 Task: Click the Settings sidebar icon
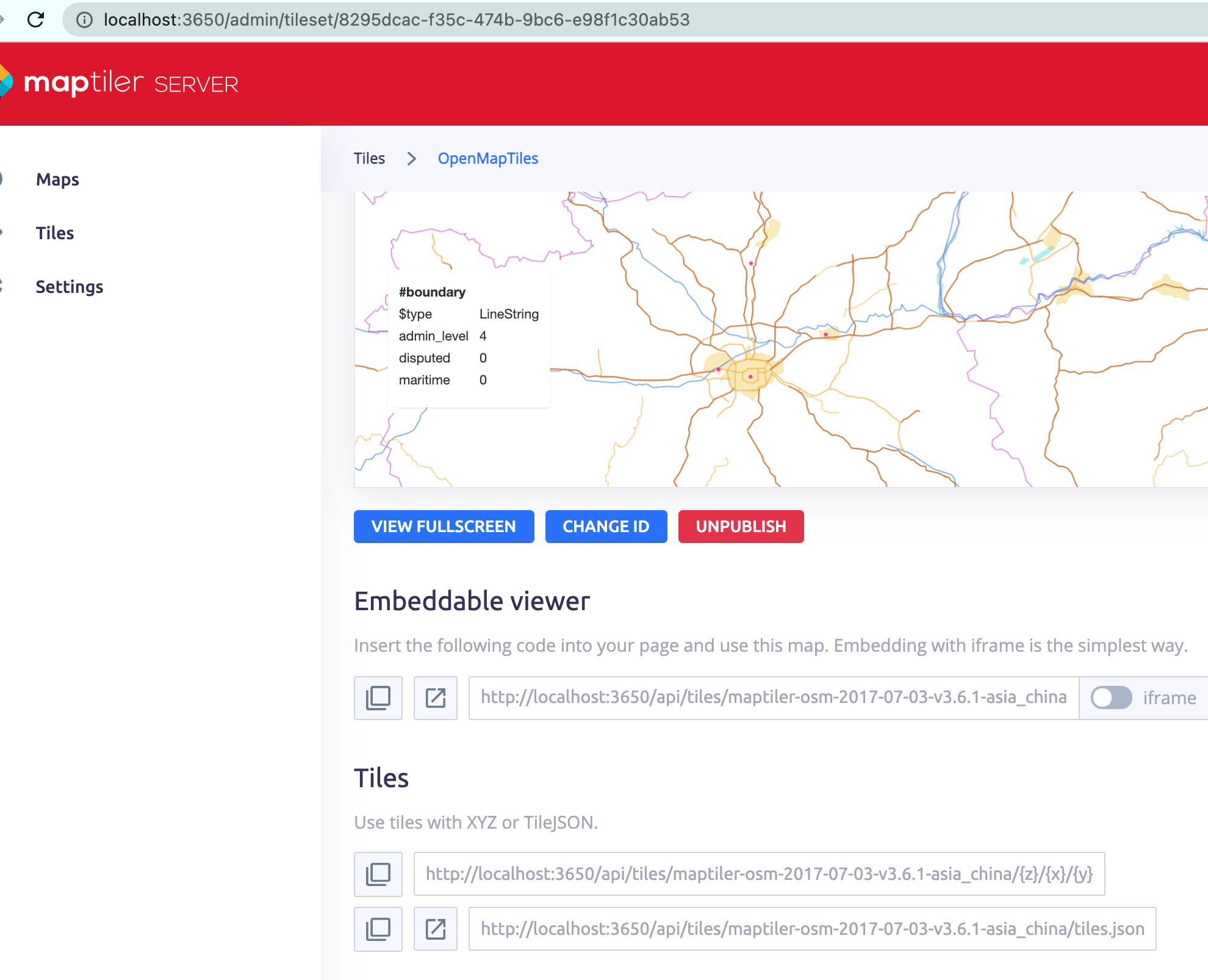click(2, 286)
